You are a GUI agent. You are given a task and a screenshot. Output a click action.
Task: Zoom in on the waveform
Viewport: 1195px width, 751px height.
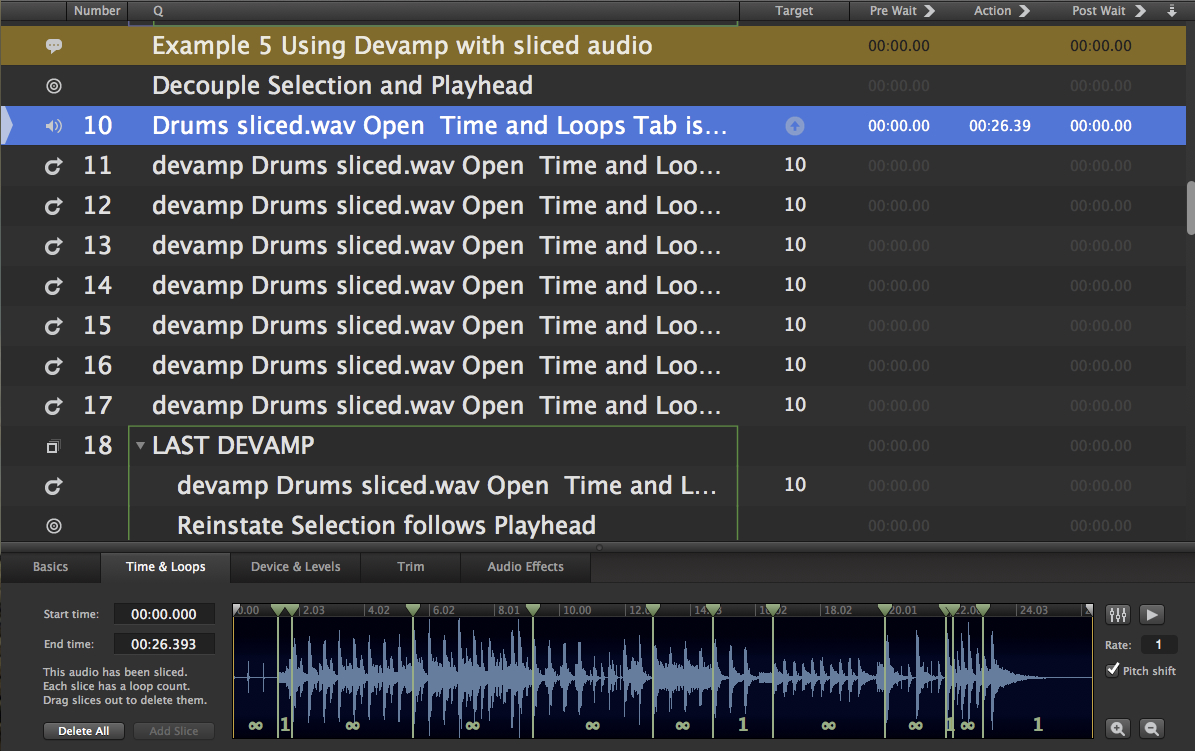(x=1118, y=730)
